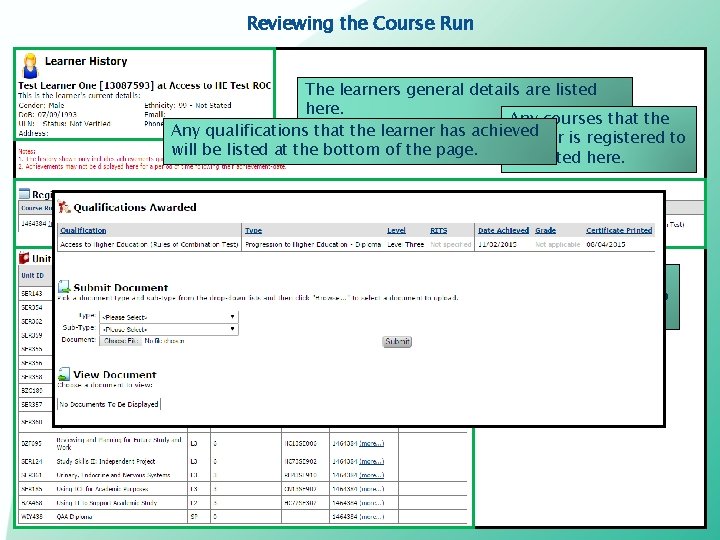Open the document Type dropdown

coord(169,317)
